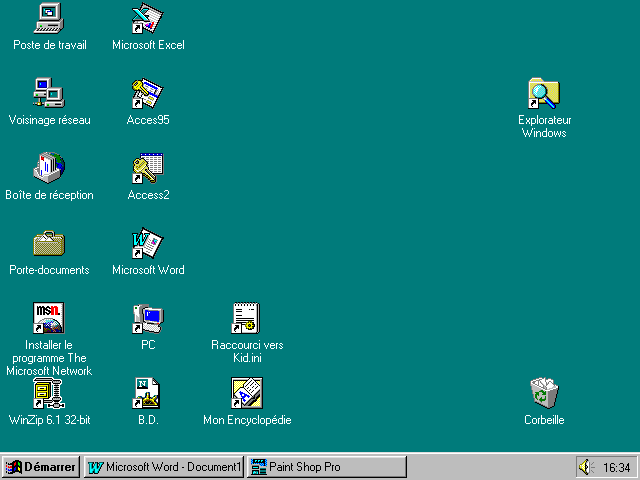Image resolution: width=640 pixels, height=480 pixels.
Task: Click the "WinZip 6.1 32-bit" label text
Action: pos(49,420)
